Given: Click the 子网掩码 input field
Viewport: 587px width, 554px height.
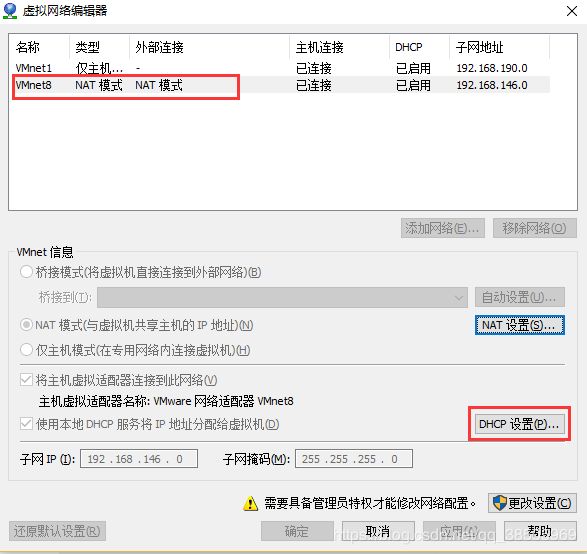Looking at the screenshot, I should tap(354, 459).
